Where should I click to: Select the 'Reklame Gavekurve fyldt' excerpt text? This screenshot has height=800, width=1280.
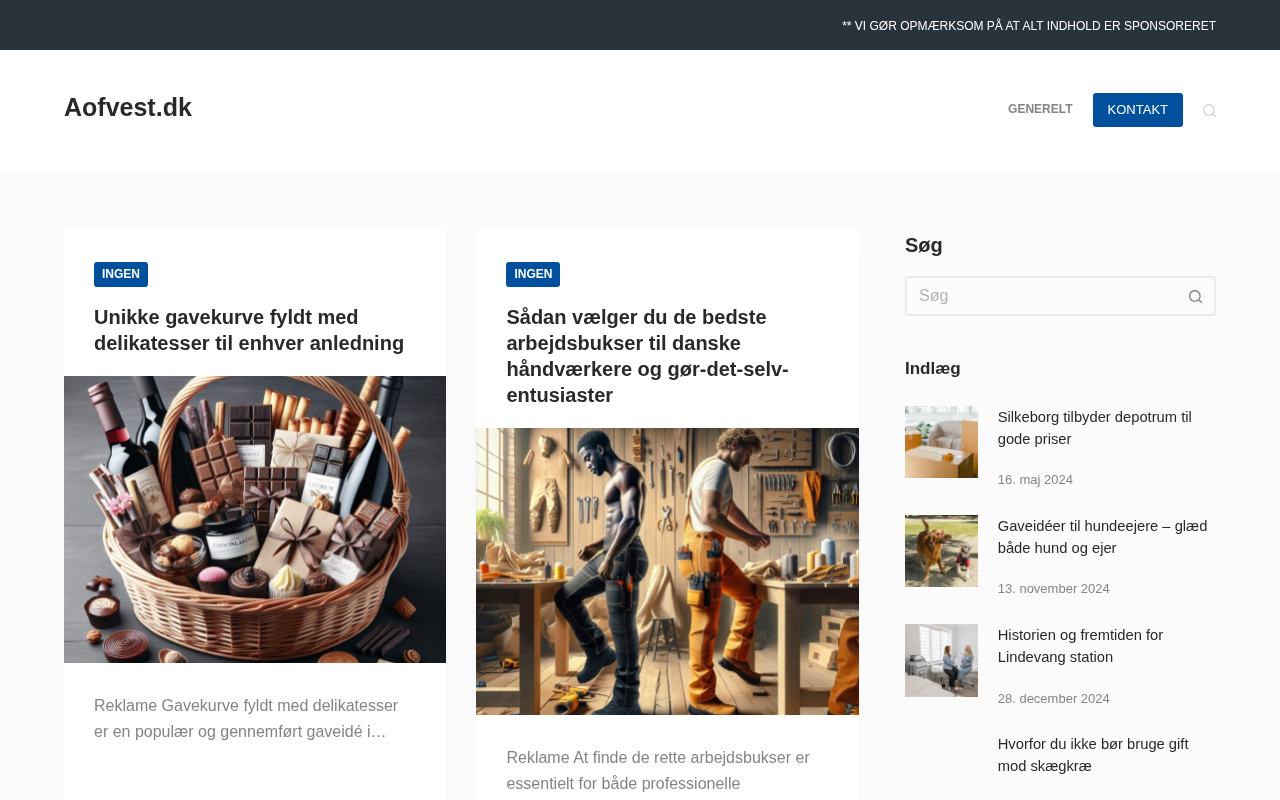[246, 719]
